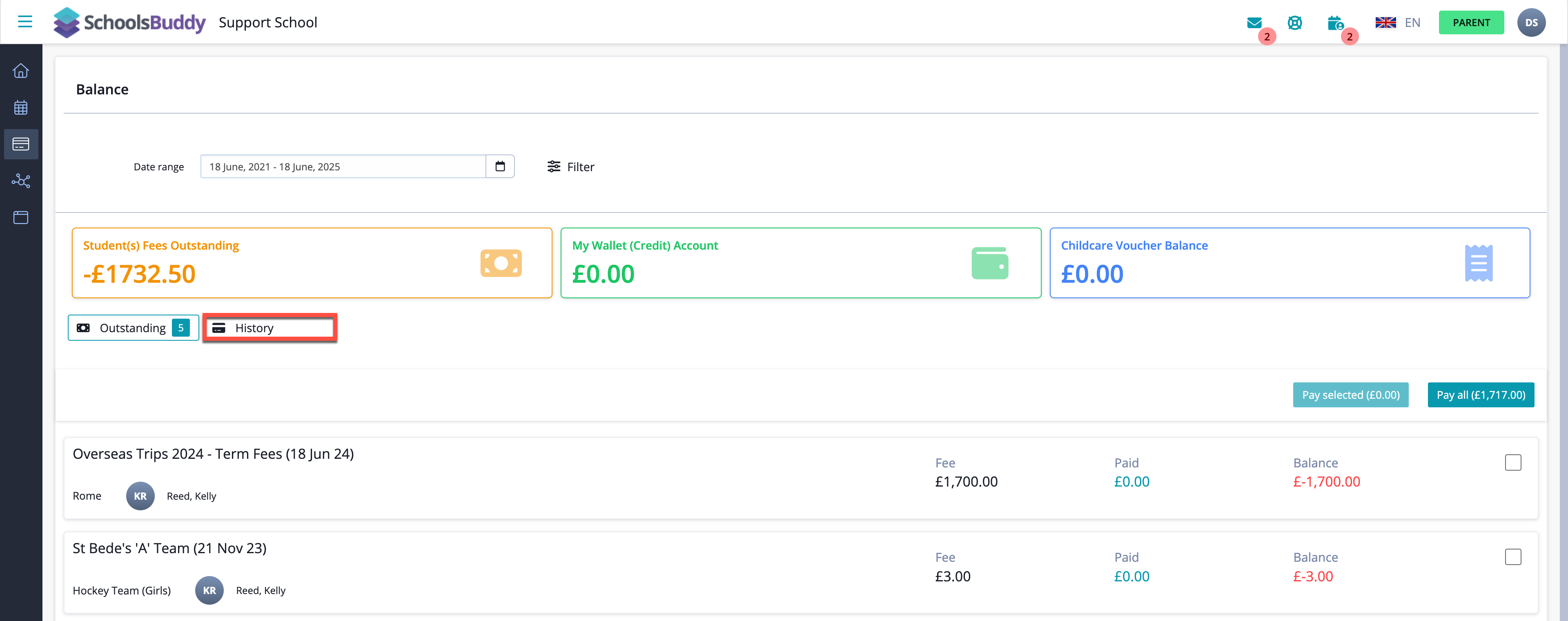Open the hamburger navigation menu
Viewport: 1568px width, 621px height.
pyautogui.click(x=25, y=22)
